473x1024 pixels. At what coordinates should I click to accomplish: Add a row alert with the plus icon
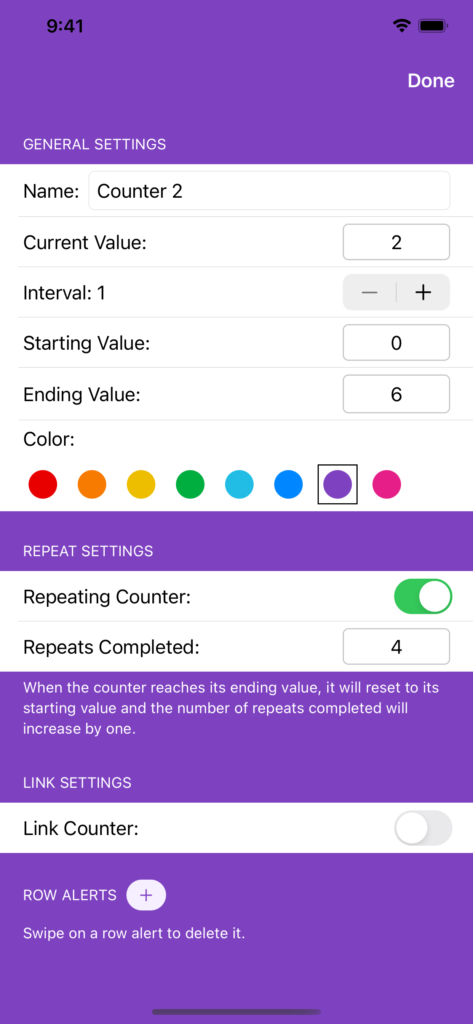146,895
